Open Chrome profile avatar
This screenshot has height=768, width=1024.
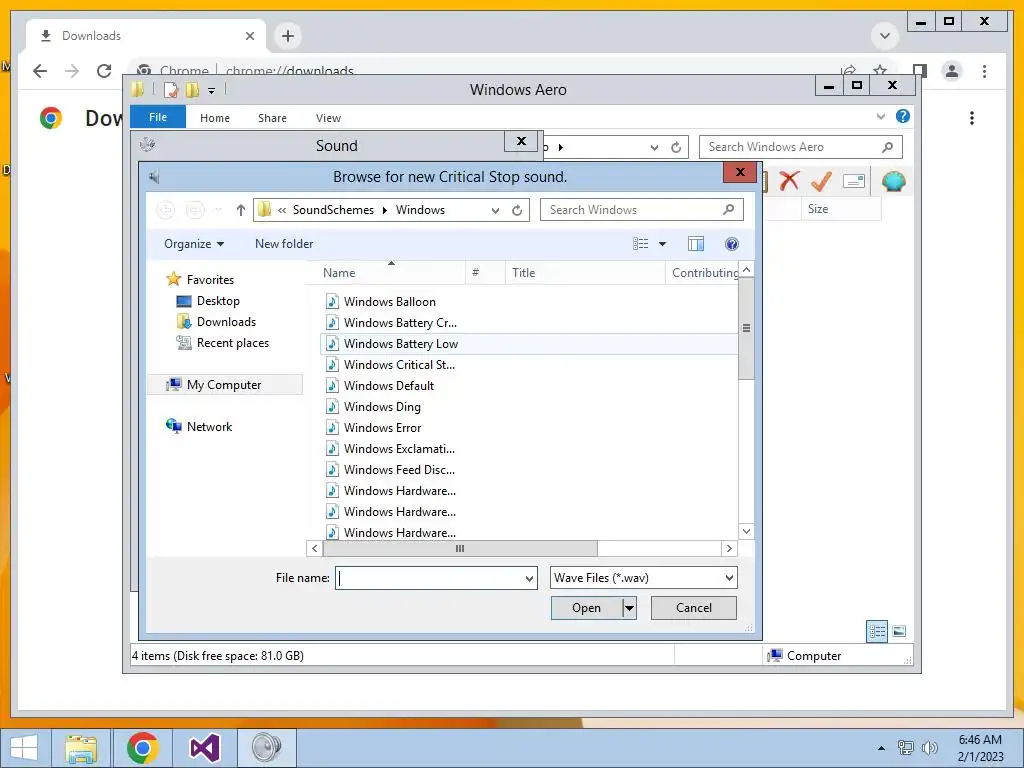(x=952, y=71)
